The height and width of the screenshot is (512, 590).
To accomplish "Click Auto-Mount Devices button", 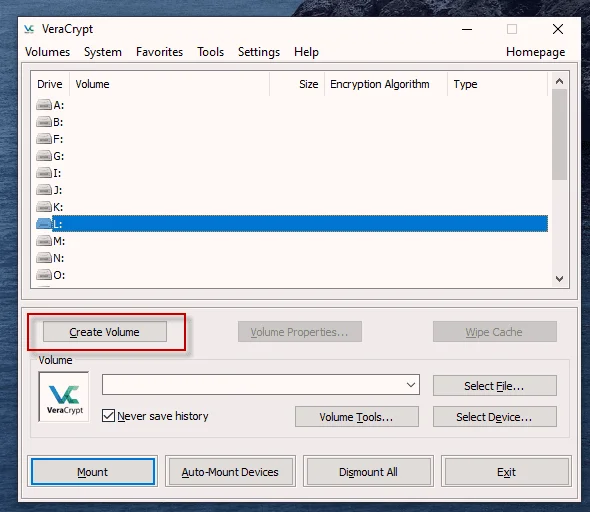I will (230, 472).
